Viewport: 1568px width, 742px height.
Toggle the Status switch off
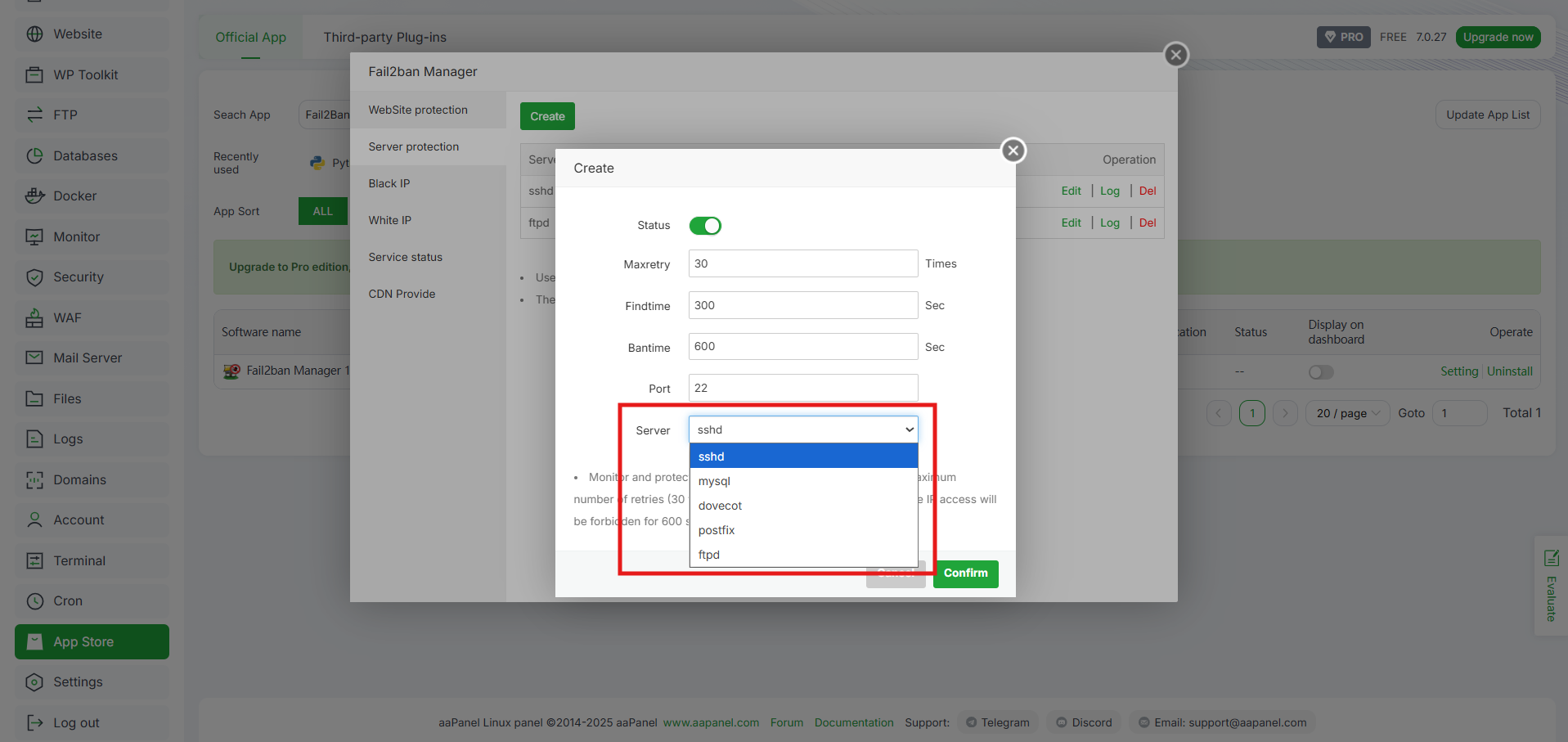[705, 226]
